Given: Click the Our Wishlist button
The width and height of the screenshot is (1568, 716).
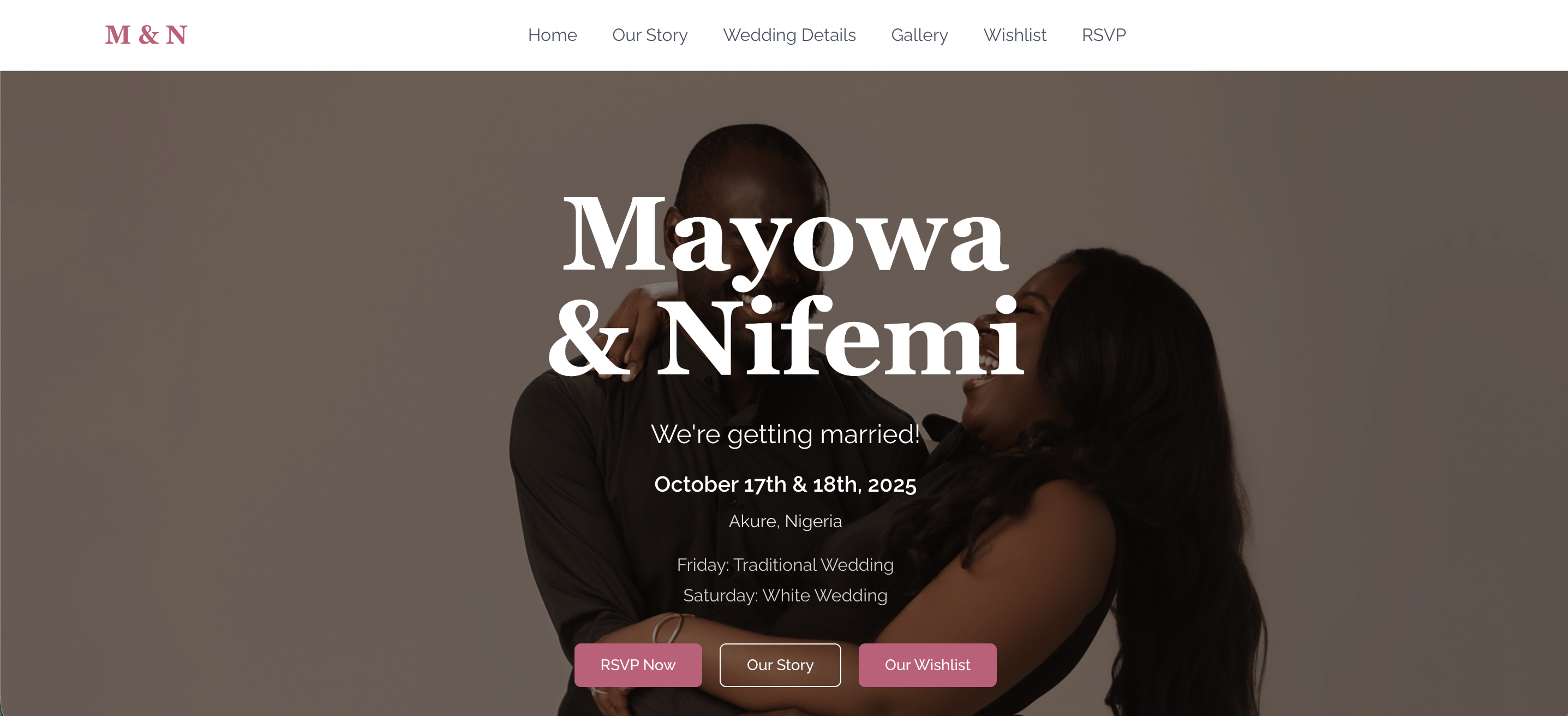Looking at the screenshot, I should (927, 665).
